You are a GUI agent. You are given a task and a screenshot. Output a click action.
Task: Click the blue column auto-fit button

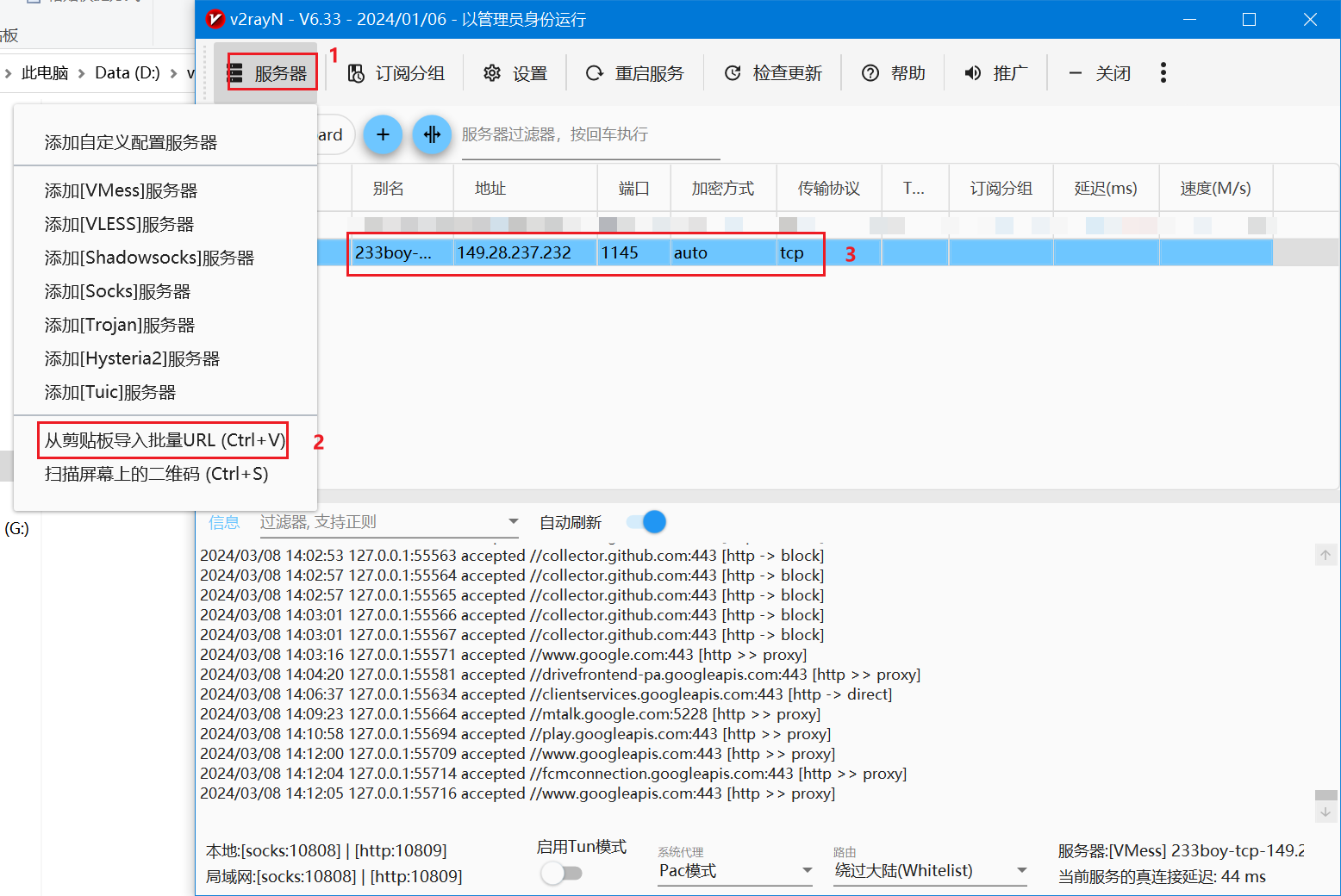[x=432, y=134]
